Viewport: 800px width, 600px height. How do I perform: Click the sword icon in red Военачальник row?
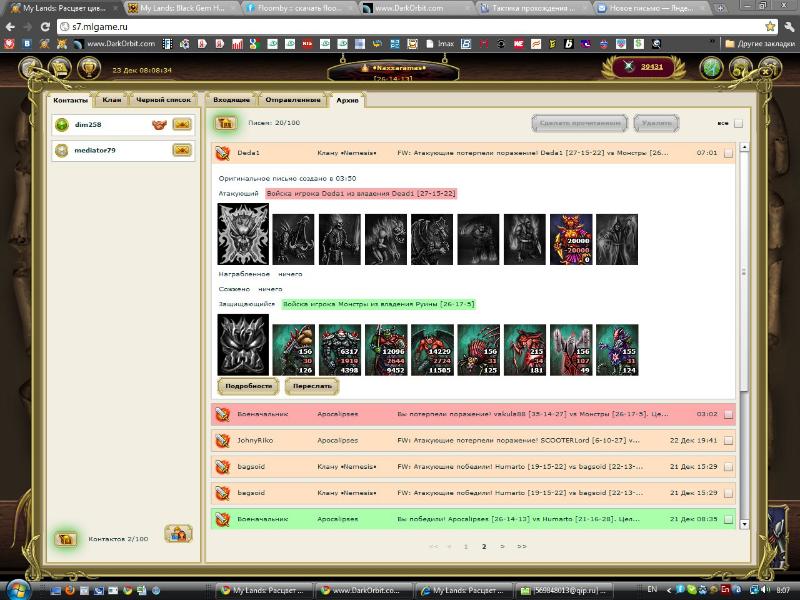point(222,414)
